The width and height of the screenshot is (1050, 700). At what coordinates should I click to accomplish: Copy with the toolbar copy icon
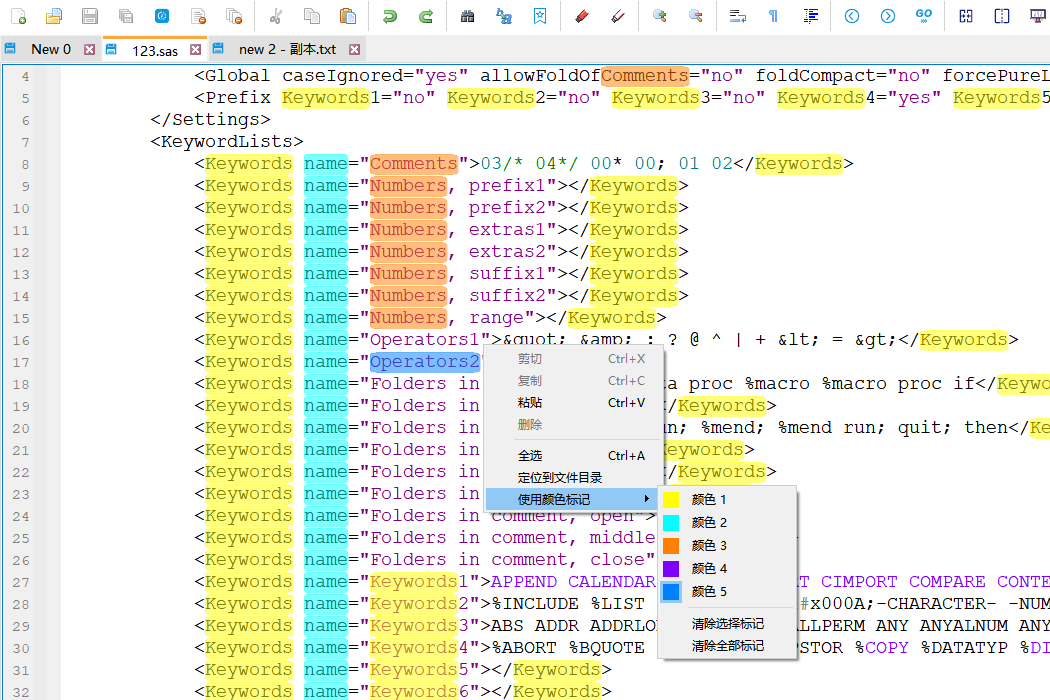[311, 16]
